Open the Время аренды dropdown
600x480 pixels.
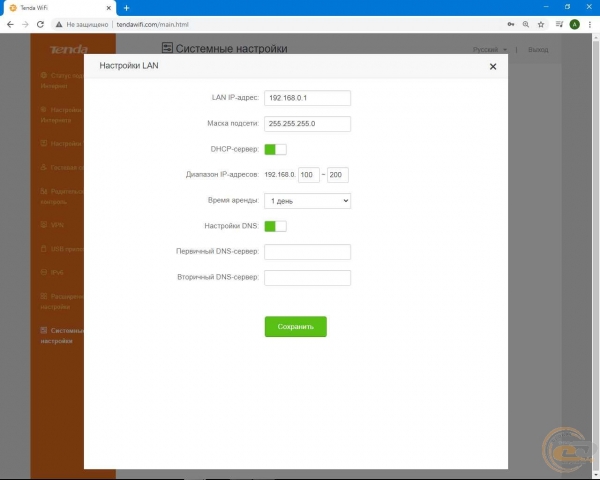tap(307, 201)
